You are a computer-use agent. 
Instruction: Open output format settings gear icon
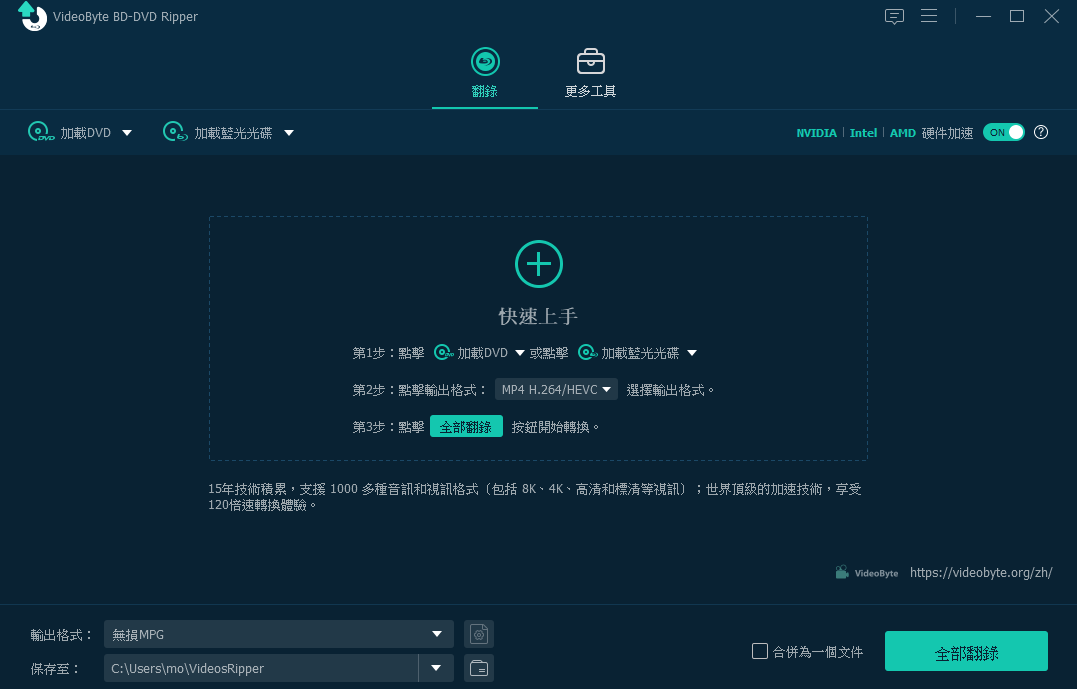click(479, 634)
